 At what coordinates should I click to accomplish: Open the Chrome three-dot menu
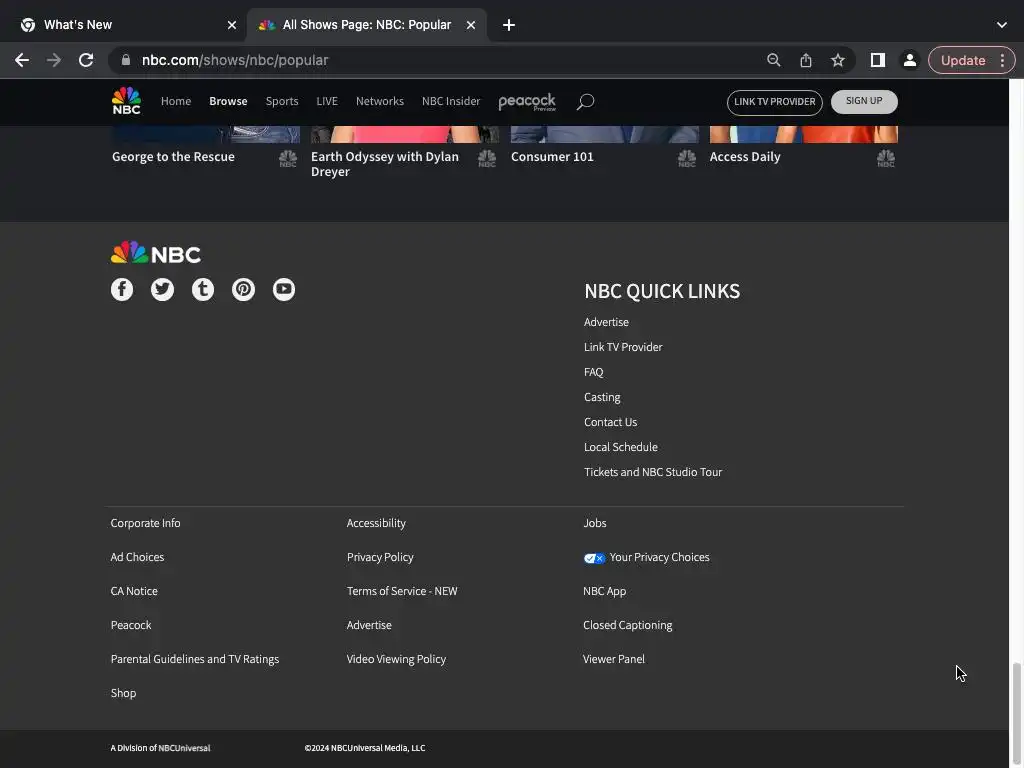point(1002,60)
